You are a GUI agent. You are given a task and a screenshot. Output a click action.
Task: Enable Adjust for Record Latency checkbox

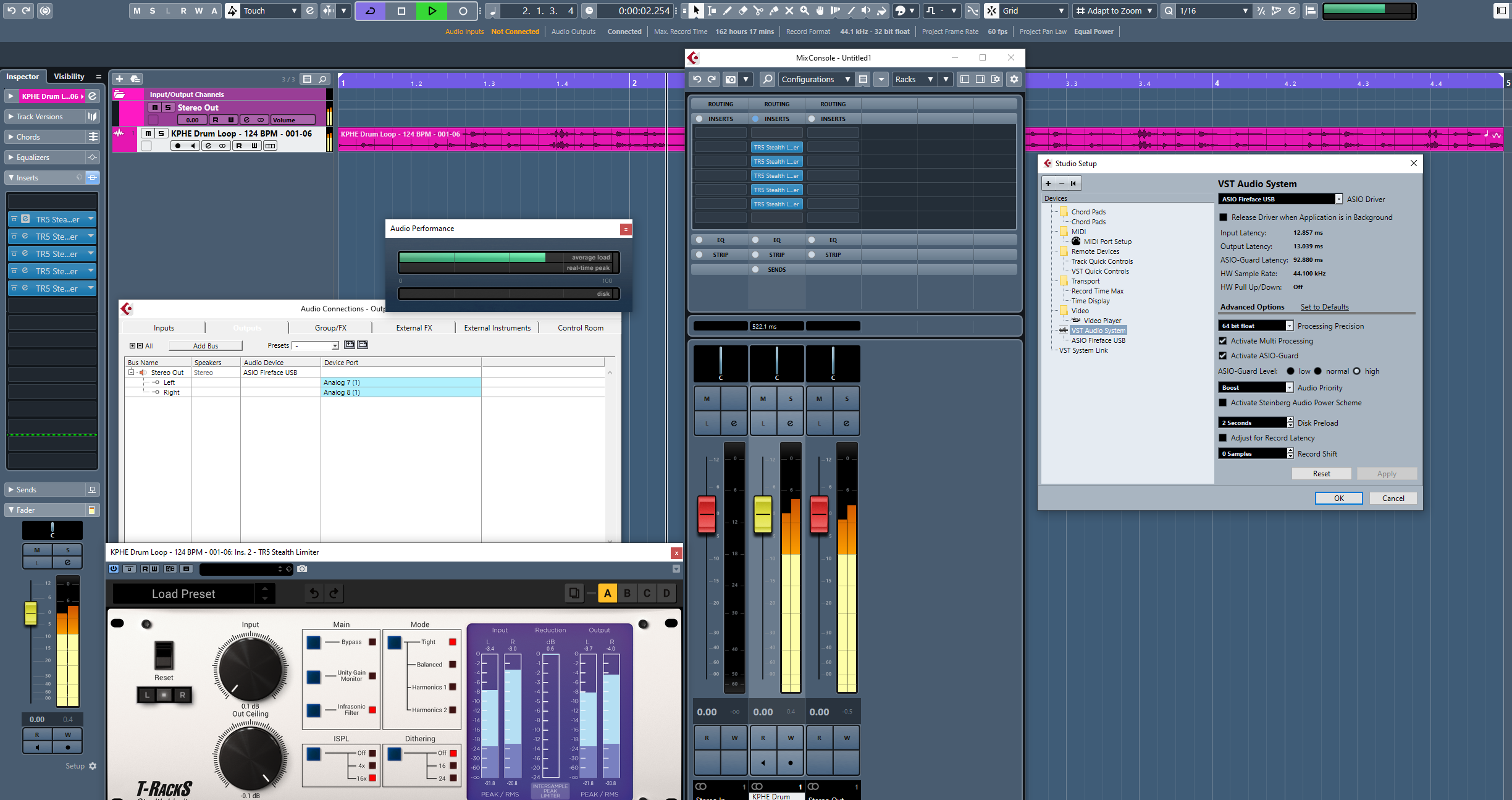pyautogui.click(x=1223, y=438)
